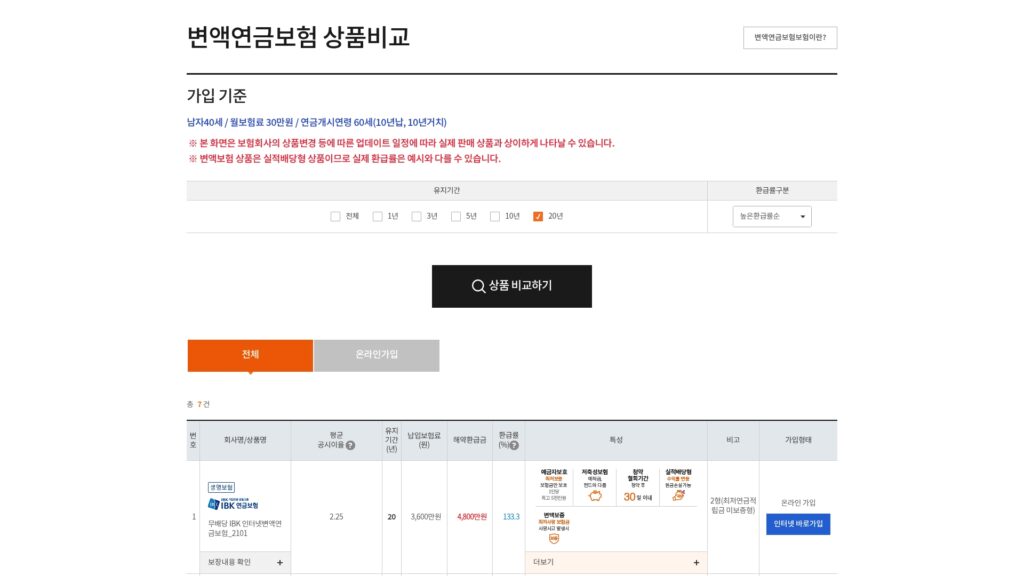
Task: Click the IBK 연금보험 company logo
Action: coord(233,503)
